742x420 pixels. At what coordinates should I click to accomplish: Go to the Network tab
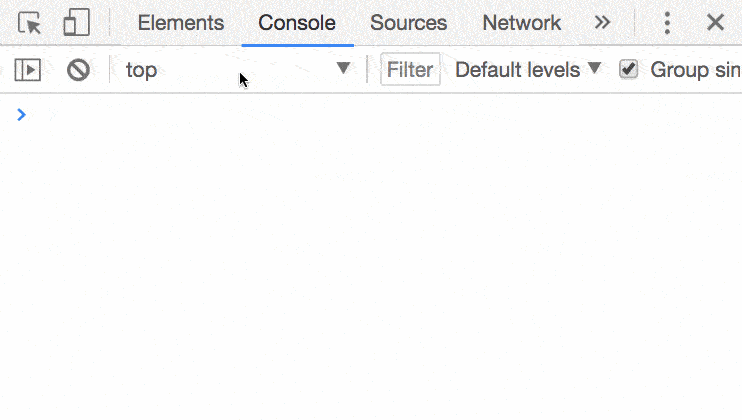tap(522, 23)
